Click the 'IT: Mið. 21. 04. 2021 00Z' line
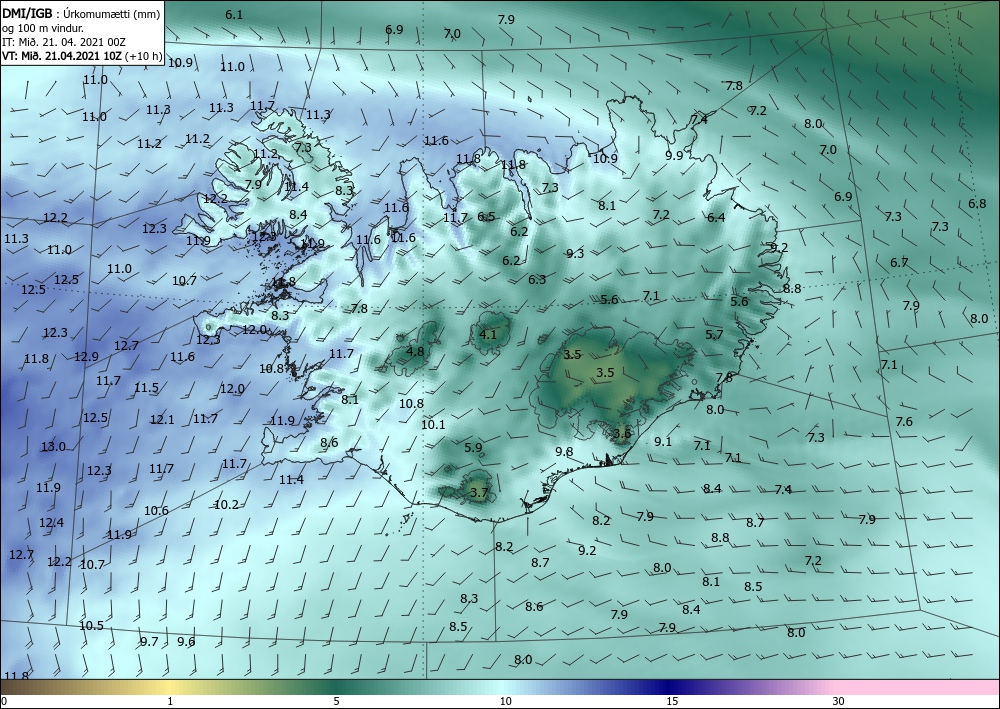 click(64, 42)
